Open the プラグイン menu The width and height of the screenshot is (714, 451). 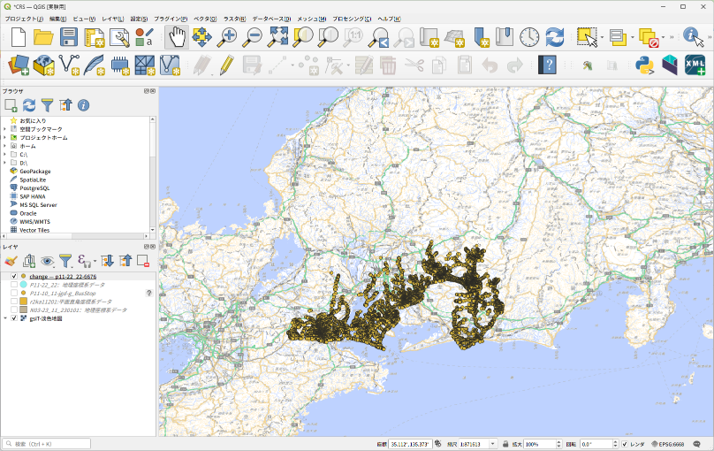[x=170, y=19]
